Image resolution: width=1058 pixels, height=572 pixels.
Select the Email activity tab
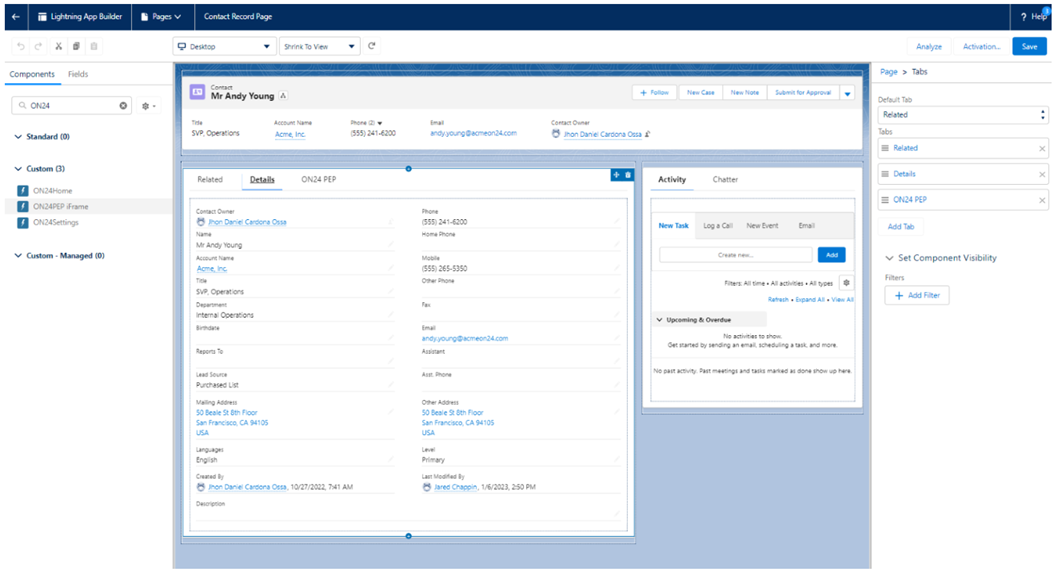click(807, 226)
